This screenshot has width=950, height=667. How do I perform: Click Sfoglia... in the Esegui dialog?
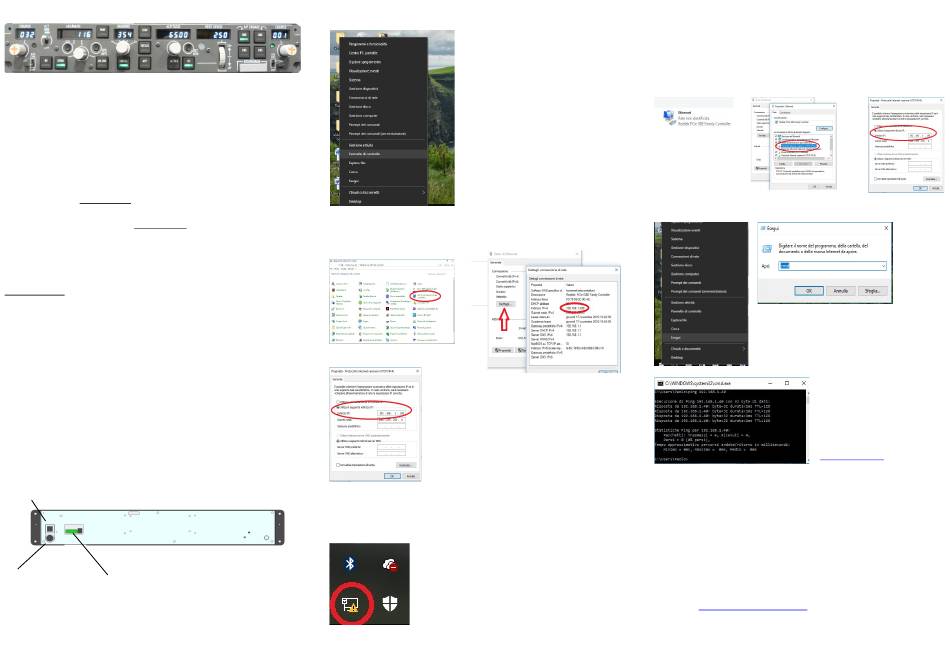tap(872, 291)
